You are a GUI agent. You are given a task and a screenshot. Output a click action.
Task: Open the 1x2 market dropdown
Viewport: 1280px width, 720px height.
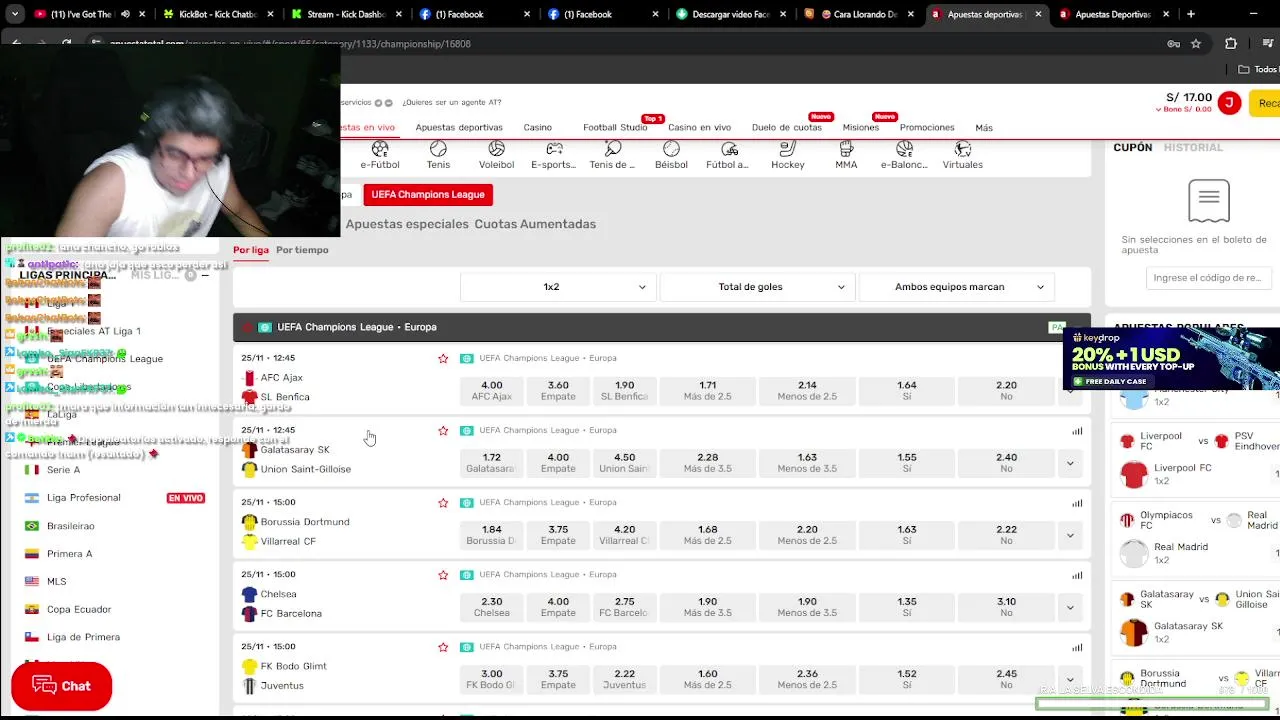pyautogui.click(x=557, y=287)
